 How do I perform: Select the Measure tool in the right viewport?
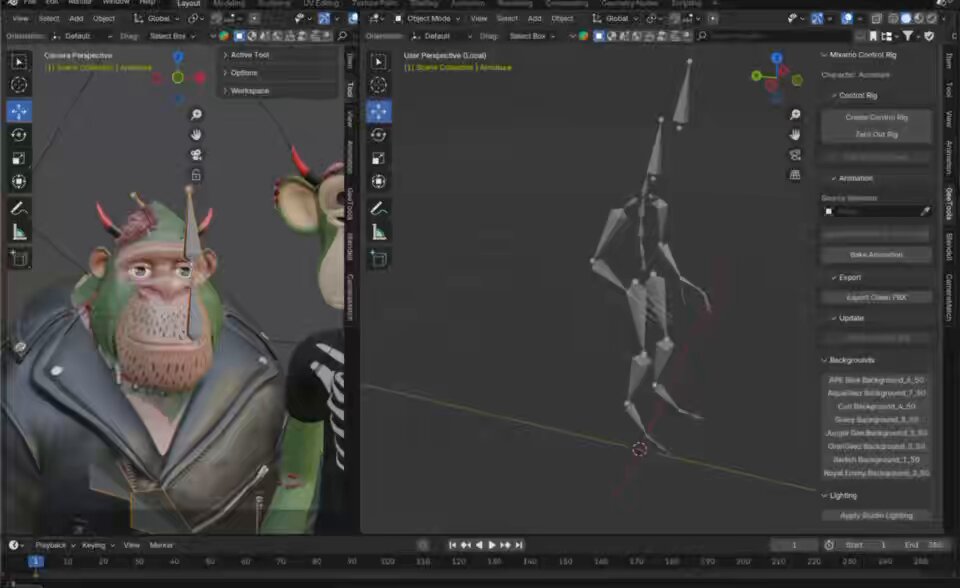click(x=378, y=233)
